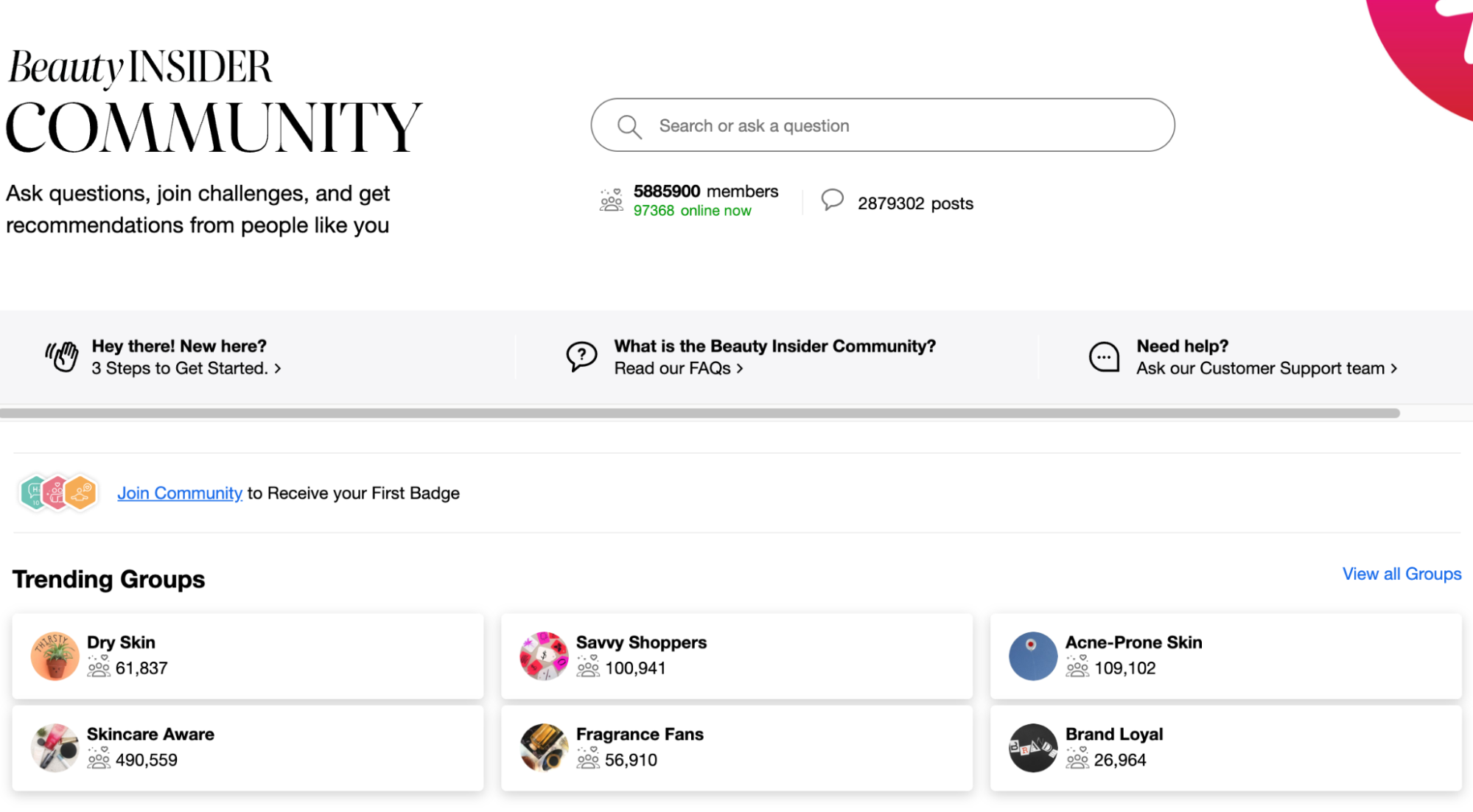
Task: Click the horizontal scrollbar under info banner
Action: click(x=700, y=413)
